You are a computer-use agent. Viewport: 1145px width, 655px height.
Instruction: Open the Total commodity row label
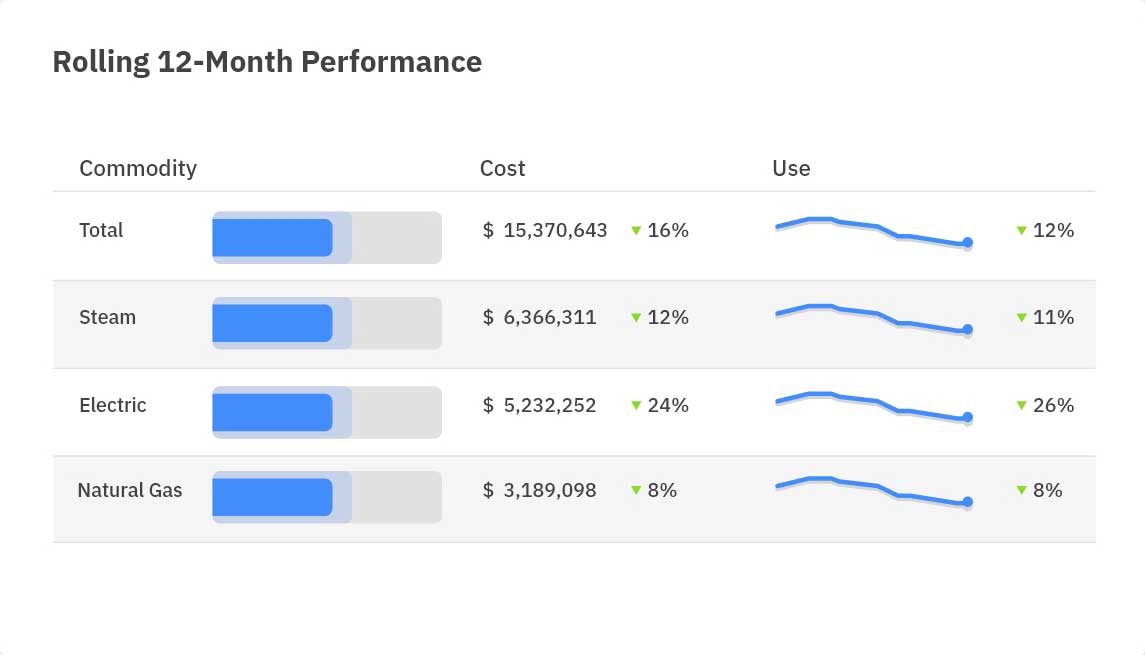pyautogui.click(x=101, y=230)
